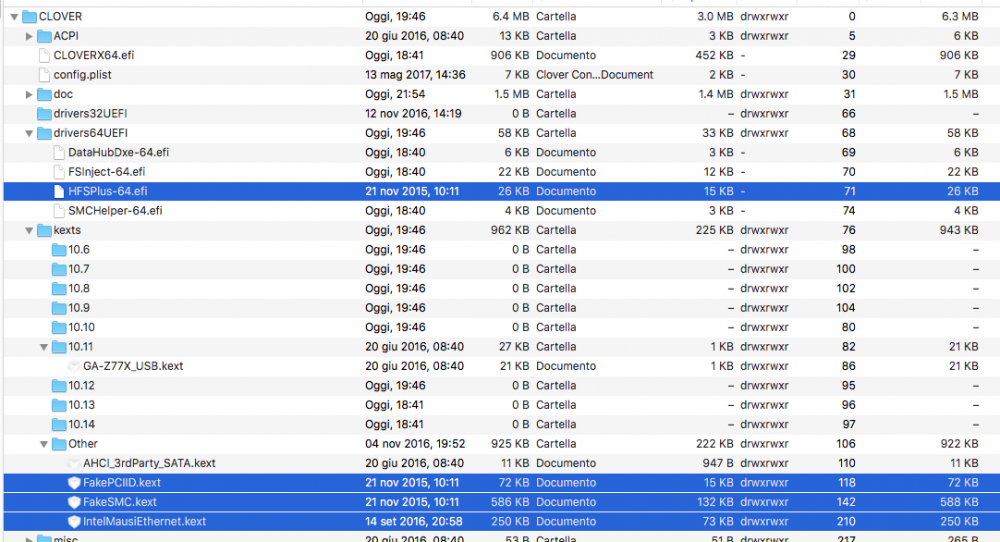Select the DataHubDxe-64.efi file name

[119, 152]
